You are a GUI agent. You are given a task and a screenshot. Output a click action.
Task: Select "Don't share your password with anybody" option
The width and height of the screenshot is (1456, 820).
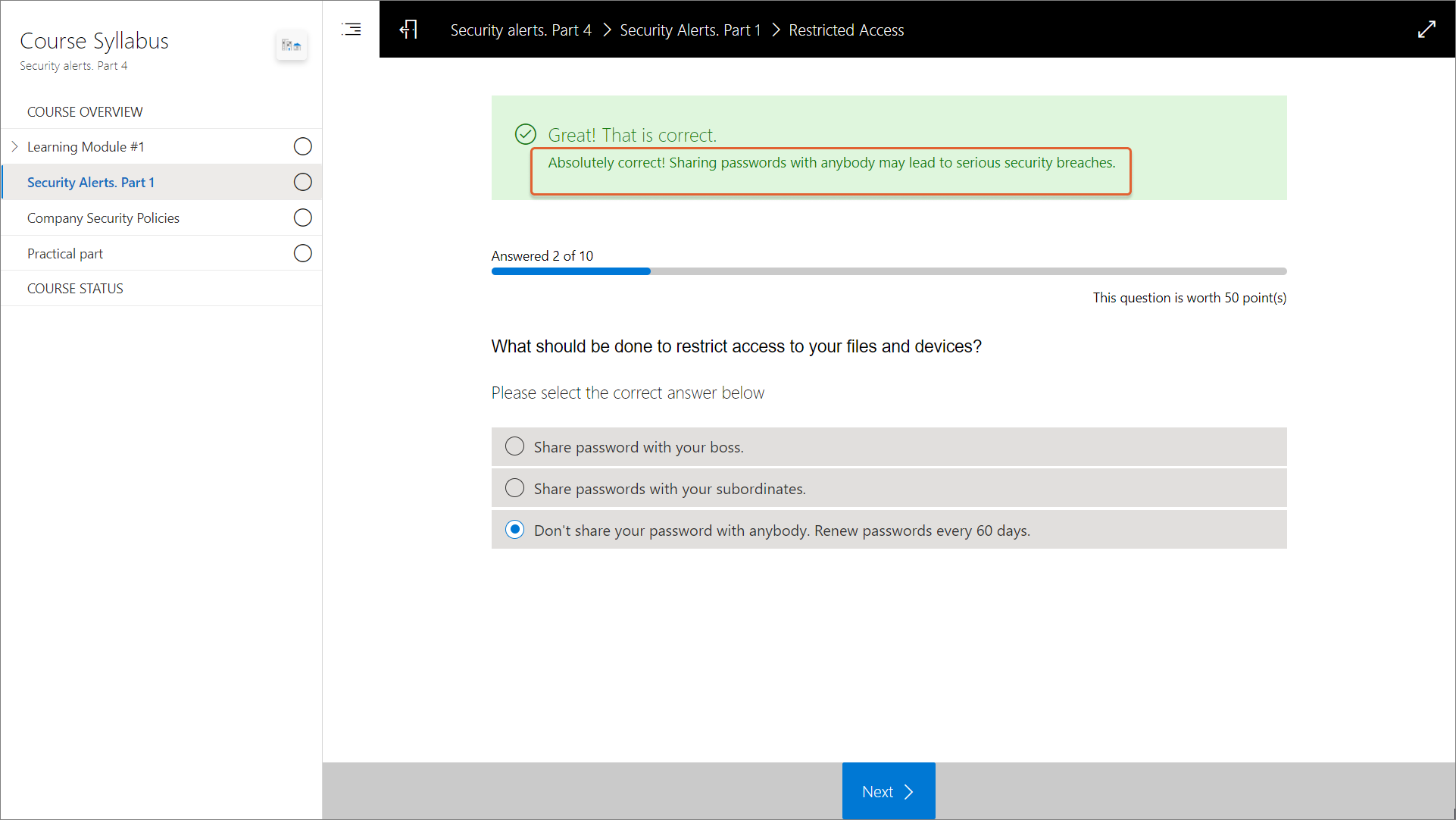coord(514,530)
